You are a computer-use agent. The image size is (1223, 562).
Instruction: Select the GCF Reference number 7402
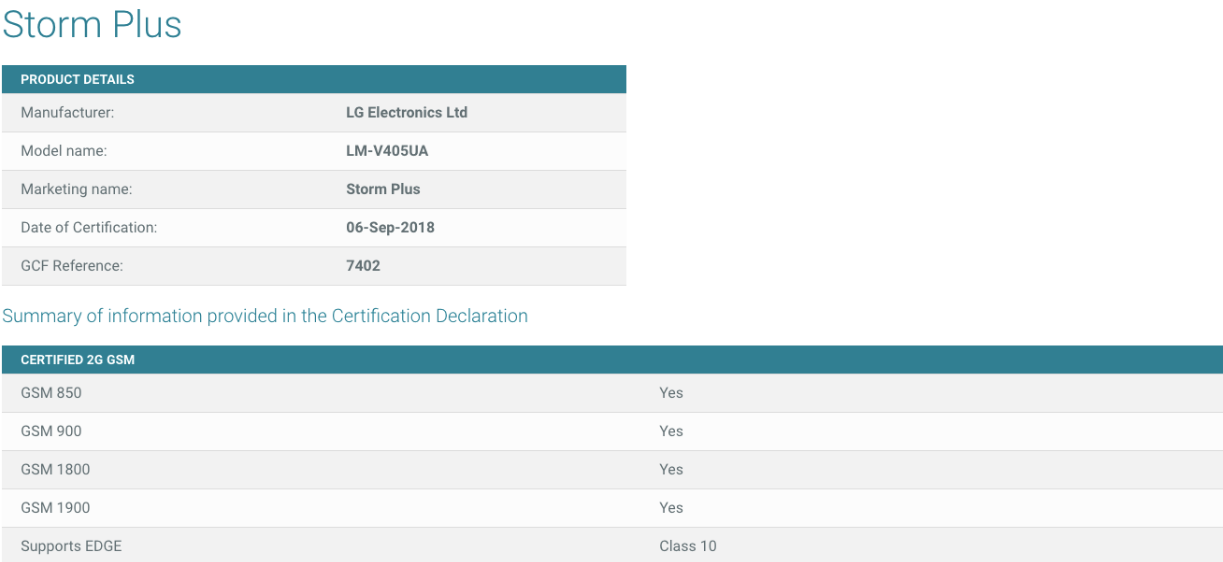(x=363, y=266)
